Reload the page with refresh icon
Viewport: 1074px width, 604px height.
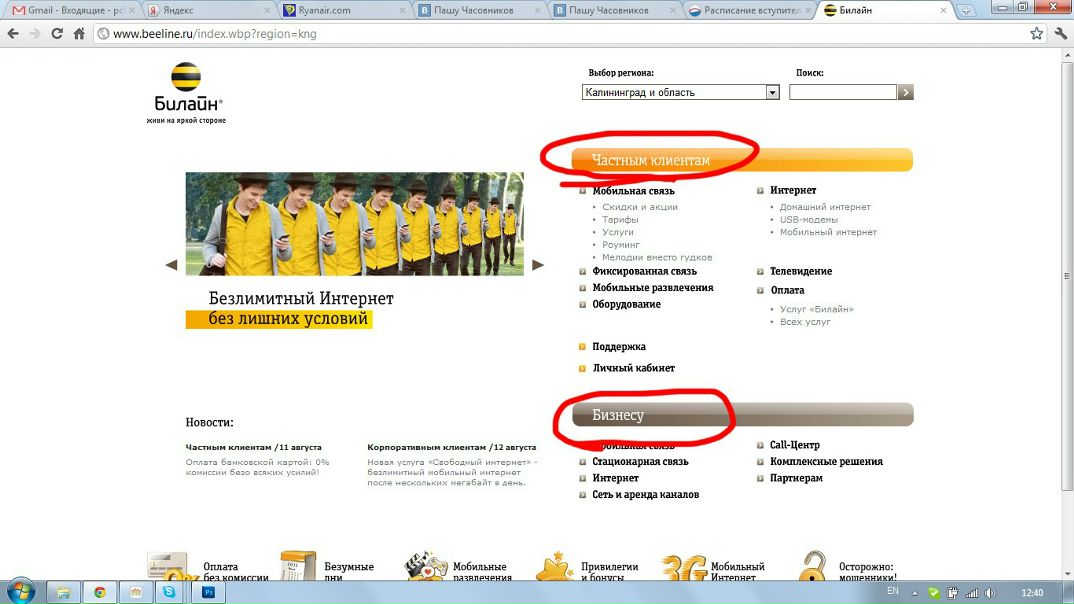[57, 34]
